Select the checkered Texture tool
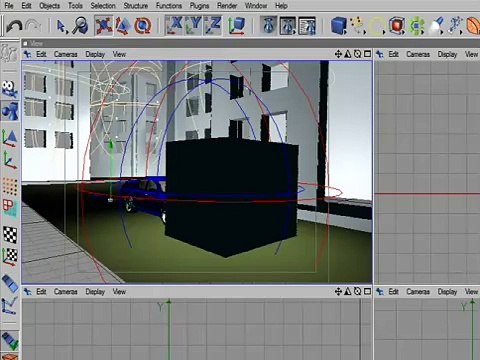Image resolution: width=480 pixels, height=360 pixels. [10, 234]
